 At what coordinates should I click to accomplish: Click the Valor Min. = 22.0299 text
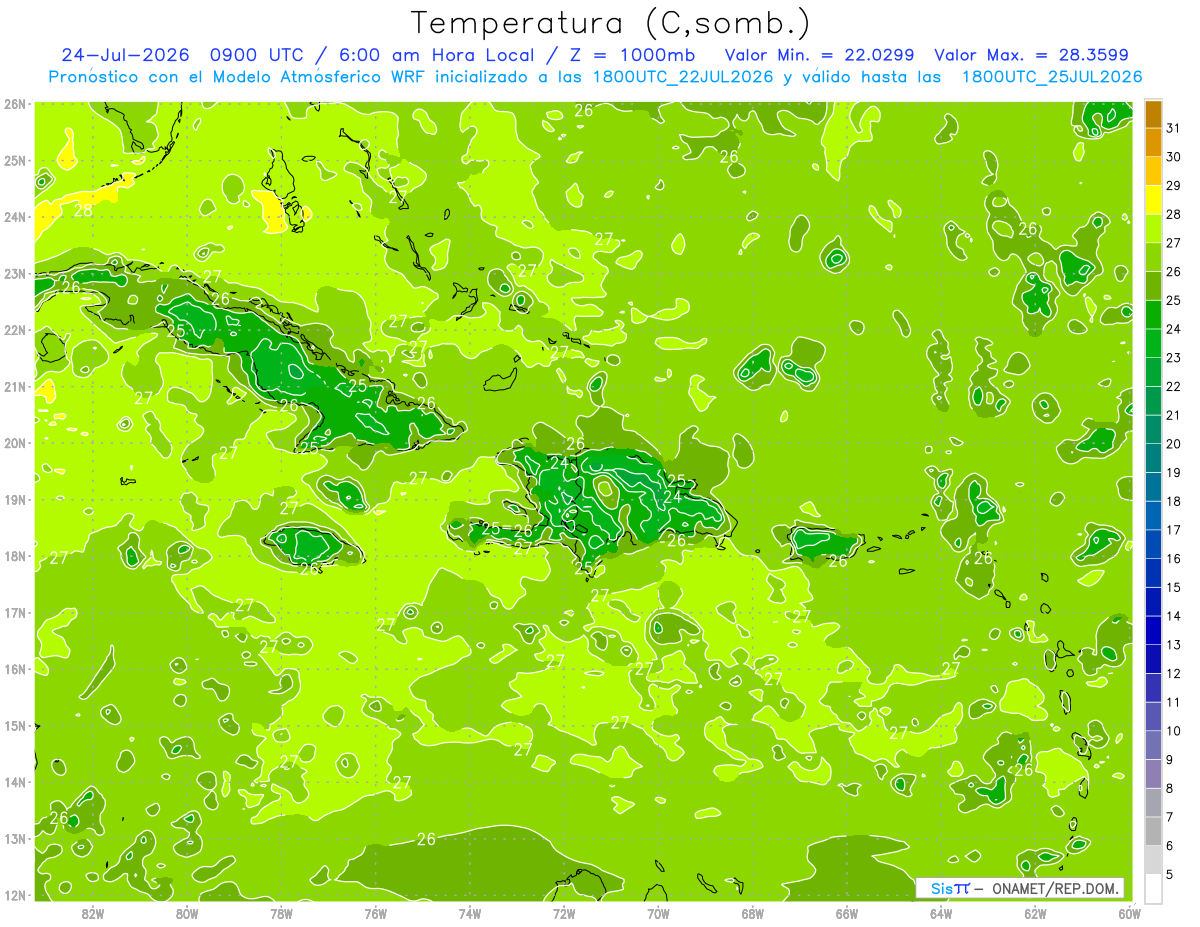point(818,55)
